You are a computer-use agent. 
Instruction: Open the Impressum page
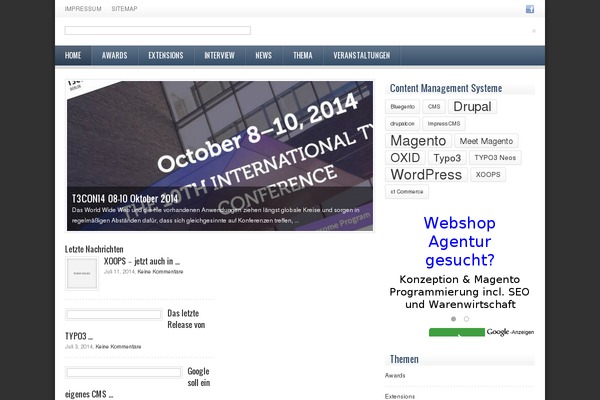coord(83,9)
